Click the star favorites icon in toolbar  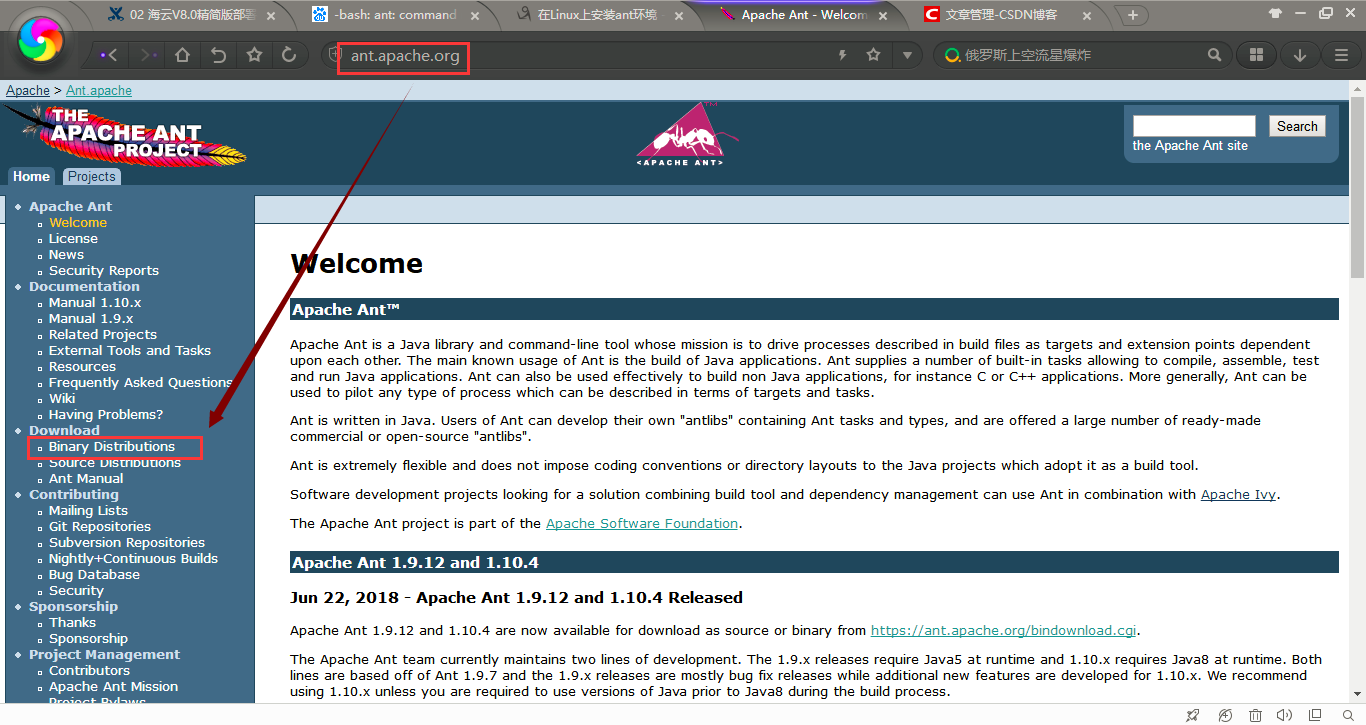[x=254, y=55]
